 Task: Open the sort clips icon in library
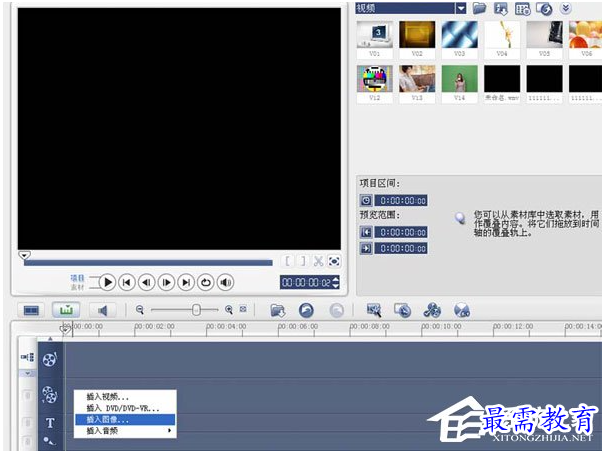click(522, 8)
